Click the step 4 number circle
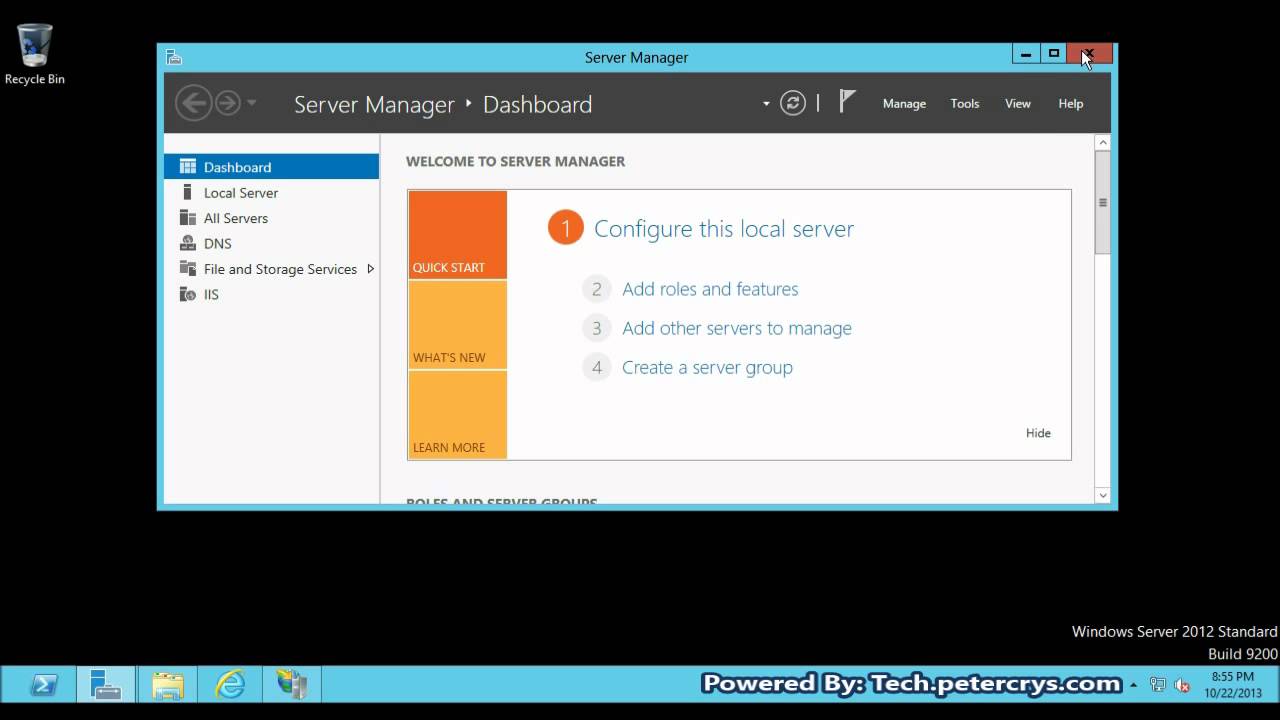 click(x=597, y=367)
